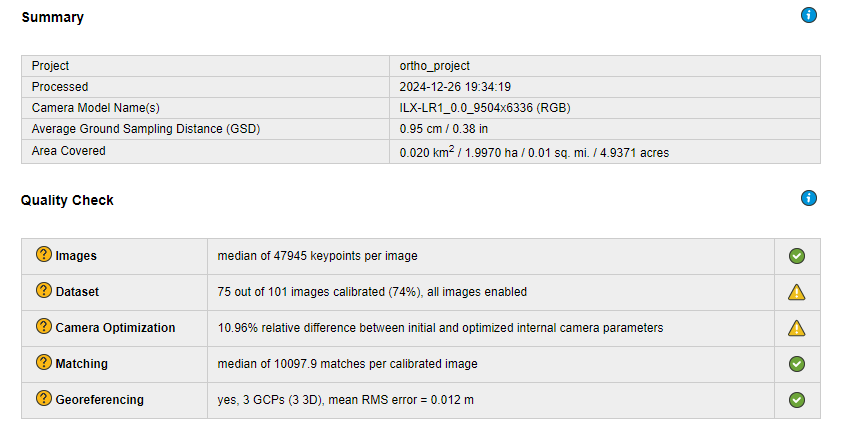Click help icon beside Matching
Image resolution: width=841 pixels, height=432 pixels.
44,363
